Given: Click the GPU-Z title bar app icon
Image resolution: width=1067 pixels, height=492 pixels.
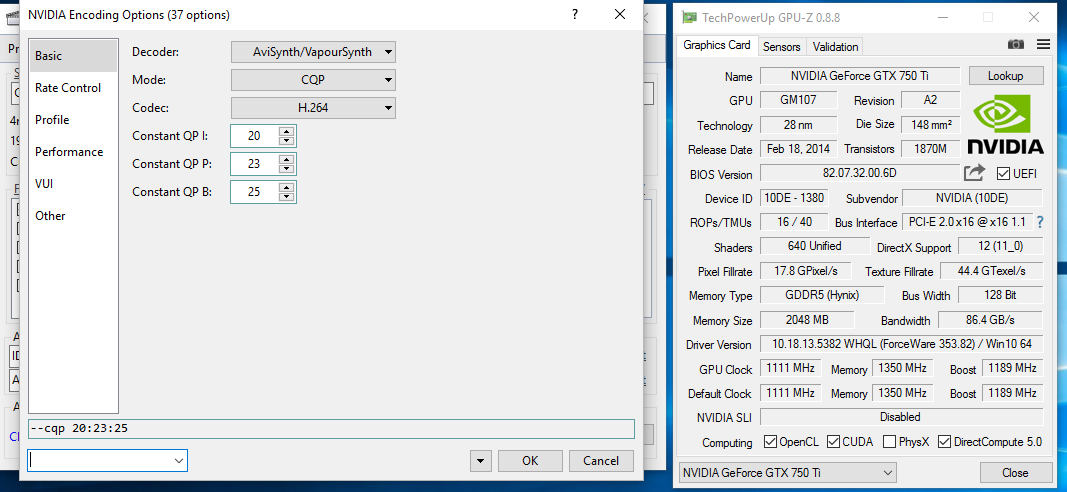Looking at the screenshot, I should coord(689,17).
